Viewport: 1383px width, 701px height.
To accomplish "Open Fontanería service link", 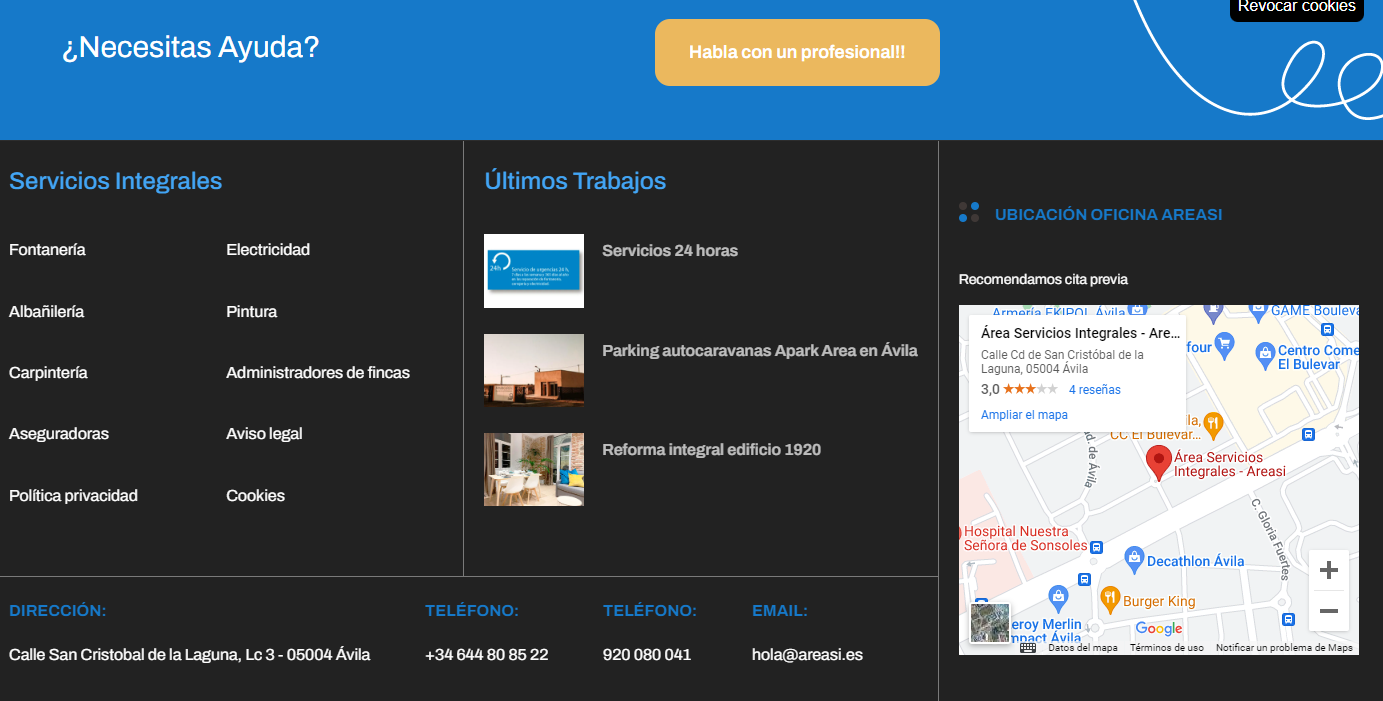I will [x=47, y=250].
